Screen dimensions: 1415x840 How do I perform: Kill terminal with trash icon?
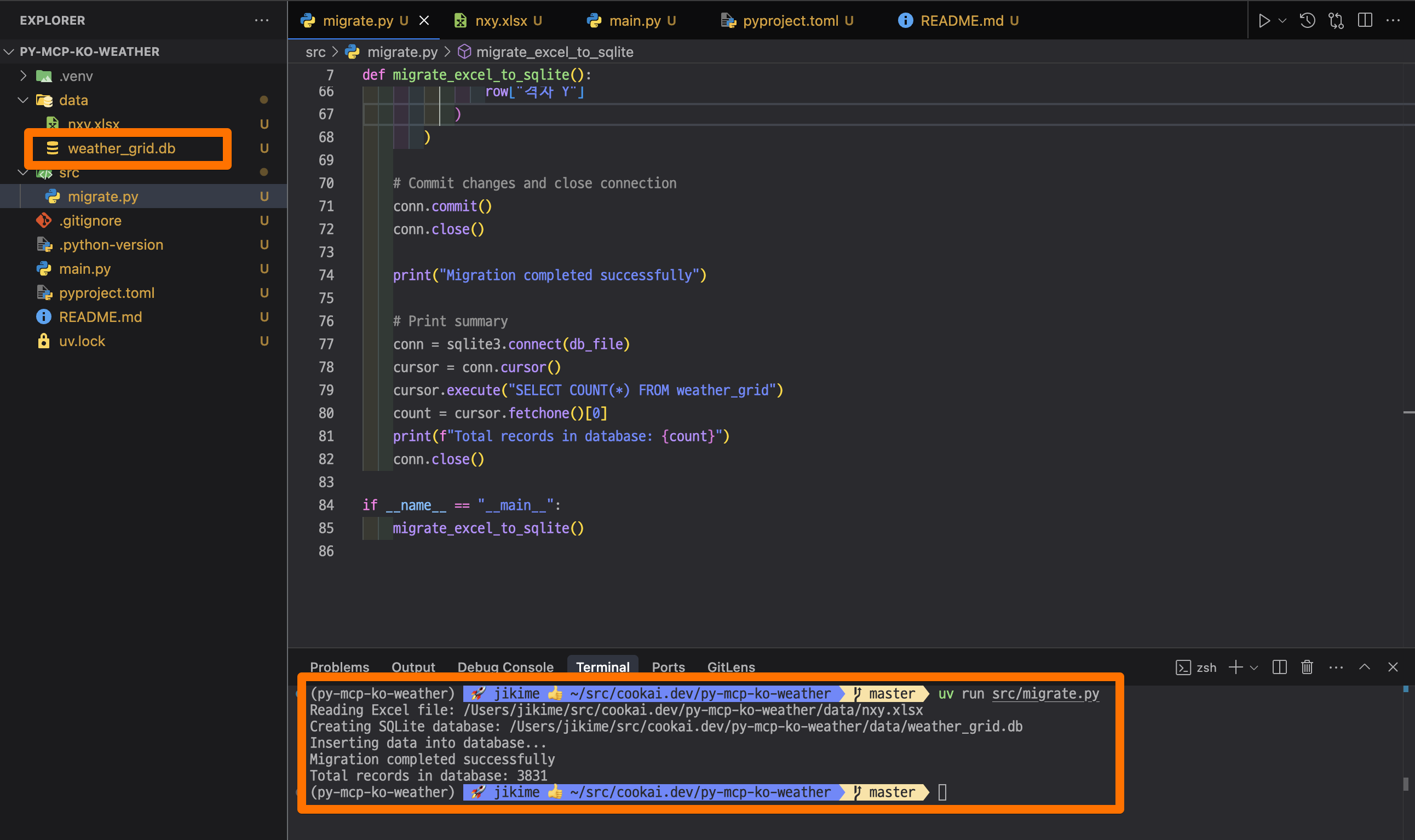pos(1307,668)
